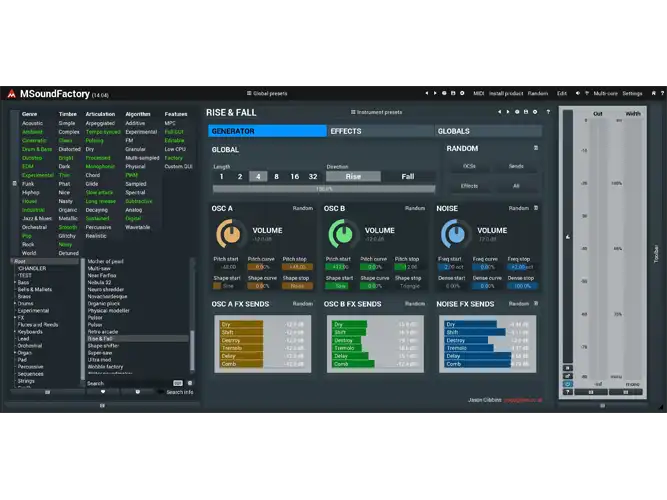The image size is (667, 500).
Task: Click global presets save disk icon
Action: point(453,93)
